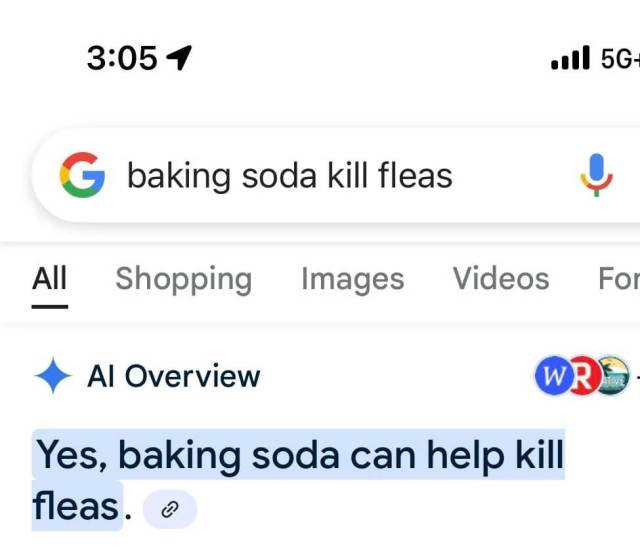Tap highlighted "Yes, baking soda can help kill" line
The height and width of the screenshot is (550, 640).
click(x=300, y=456)
